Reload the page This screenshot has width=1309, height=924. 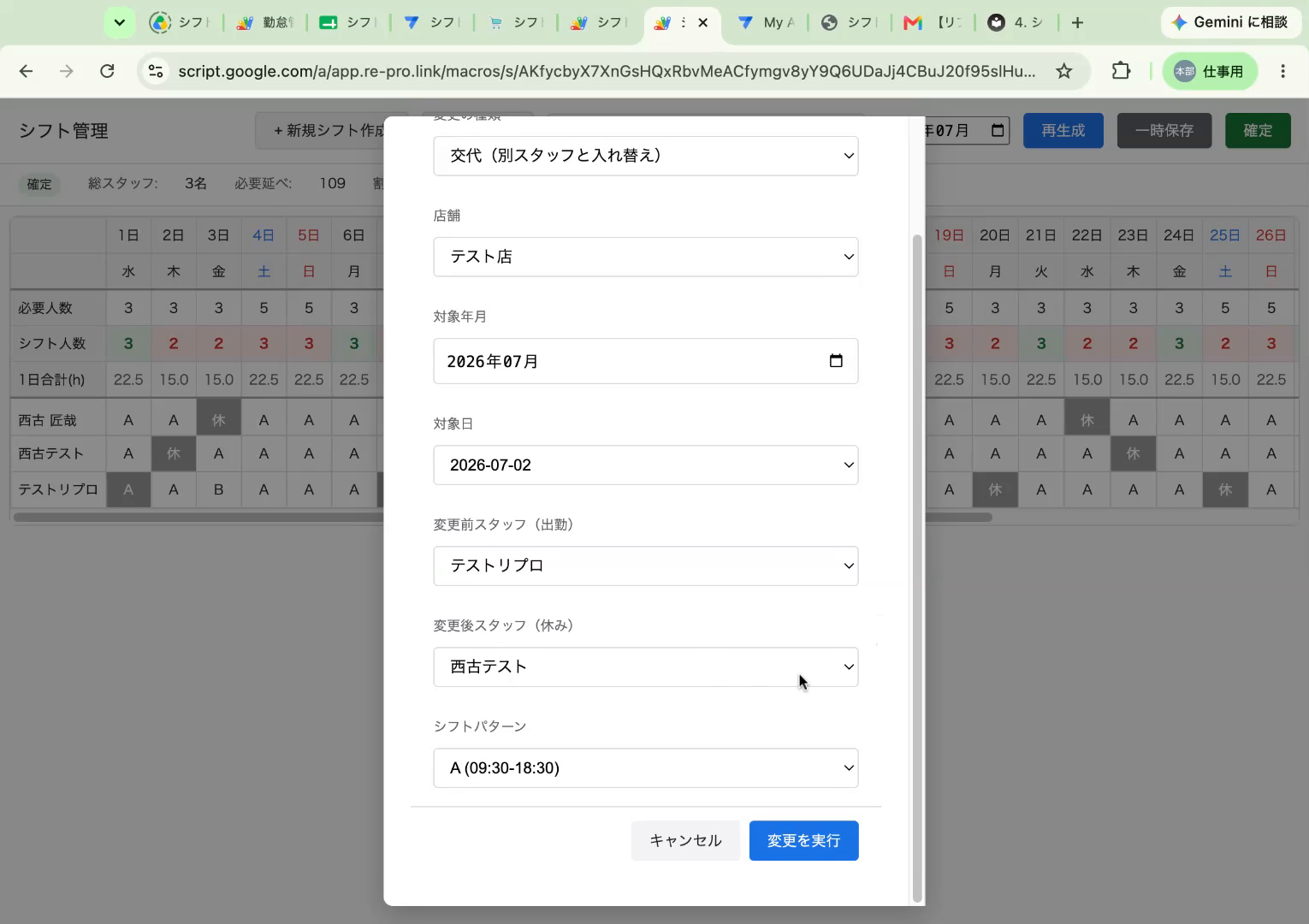[x=107, y=72]
